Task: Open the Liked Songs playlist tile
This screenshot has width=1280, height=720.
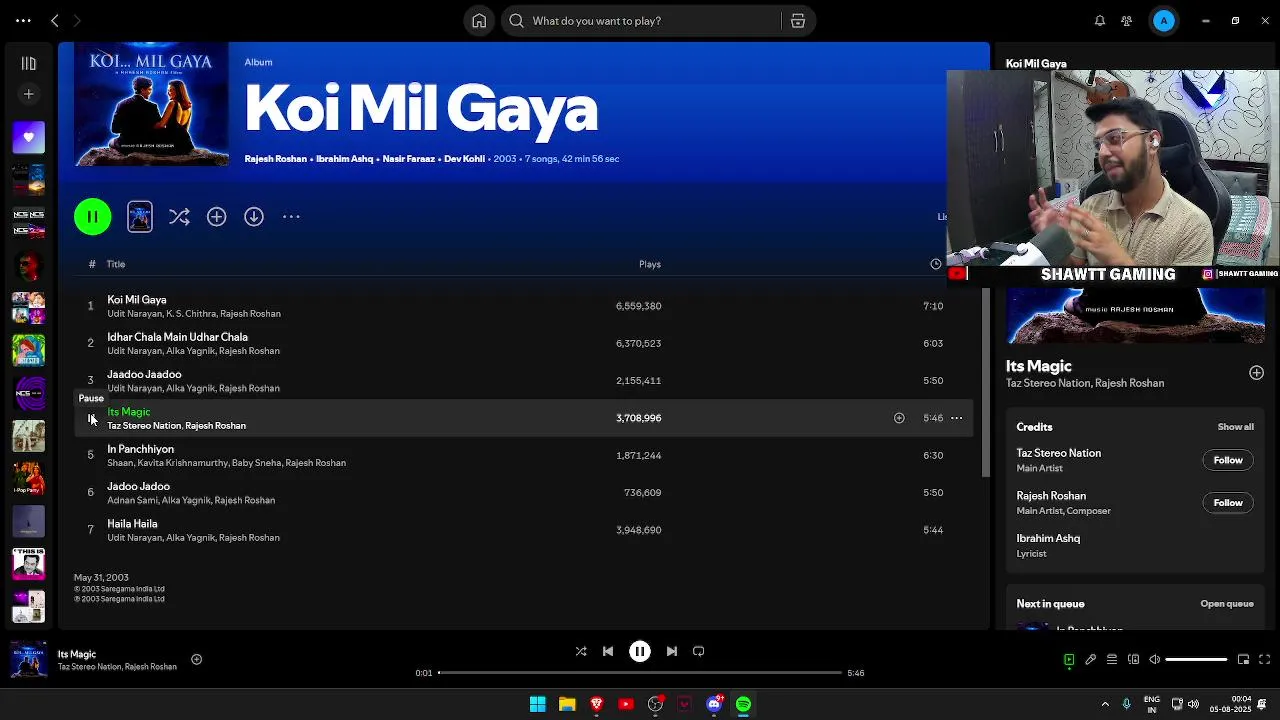Action: 29,137
